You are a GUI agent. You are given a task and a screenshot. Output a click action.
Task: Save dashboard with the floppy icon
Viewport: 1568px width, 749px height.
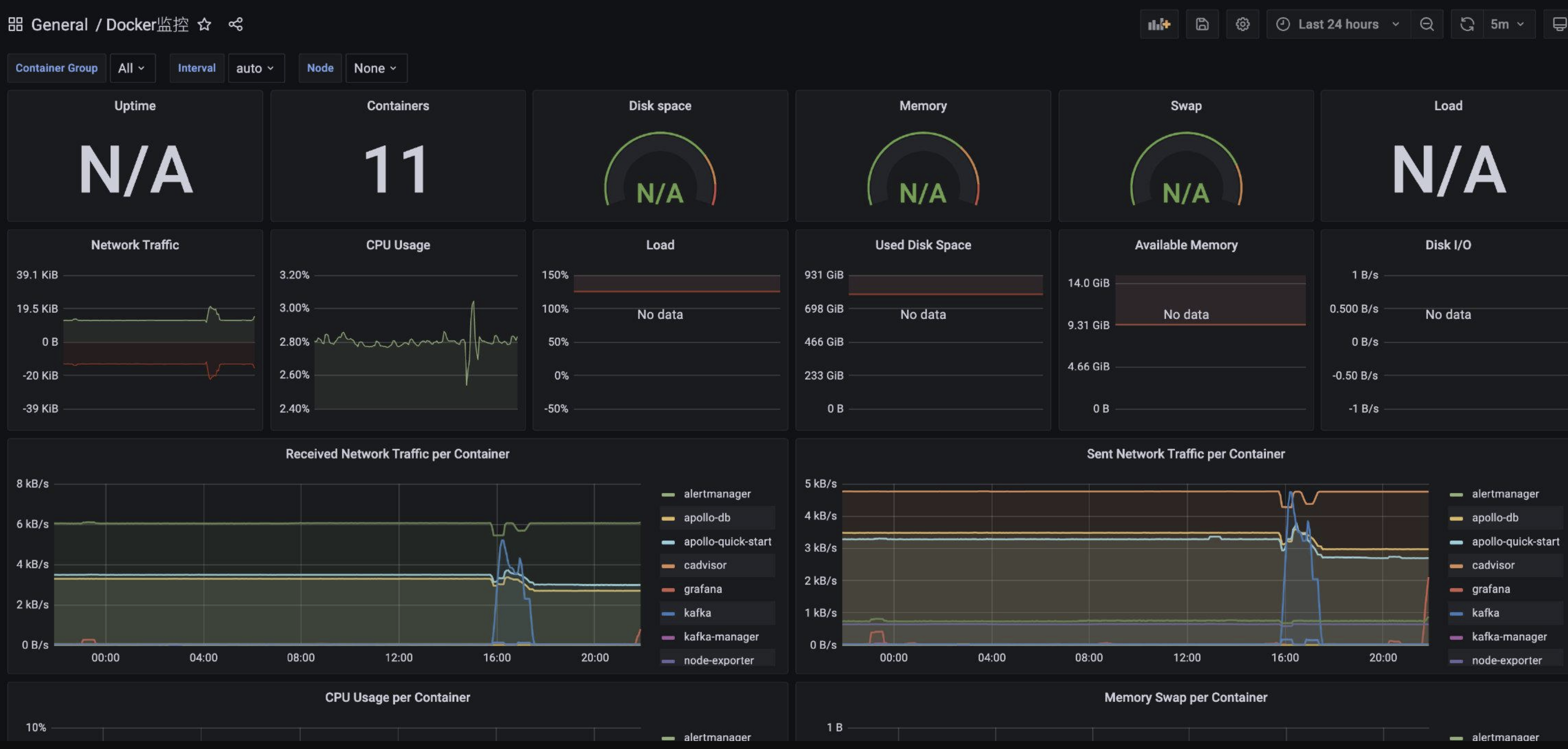pyautogui.click(x=1201, y=24)
